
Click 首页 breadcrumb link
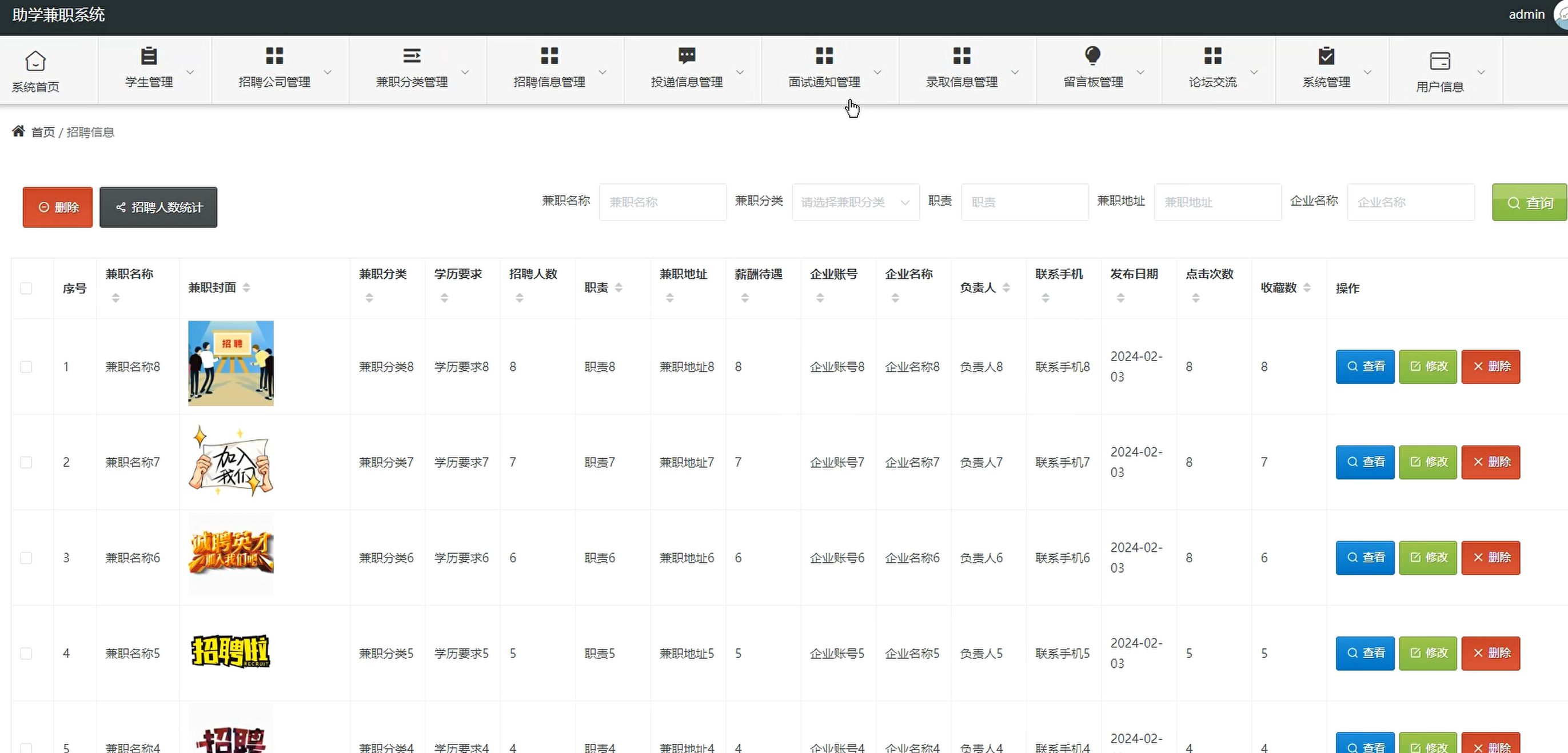pos(43,132)
